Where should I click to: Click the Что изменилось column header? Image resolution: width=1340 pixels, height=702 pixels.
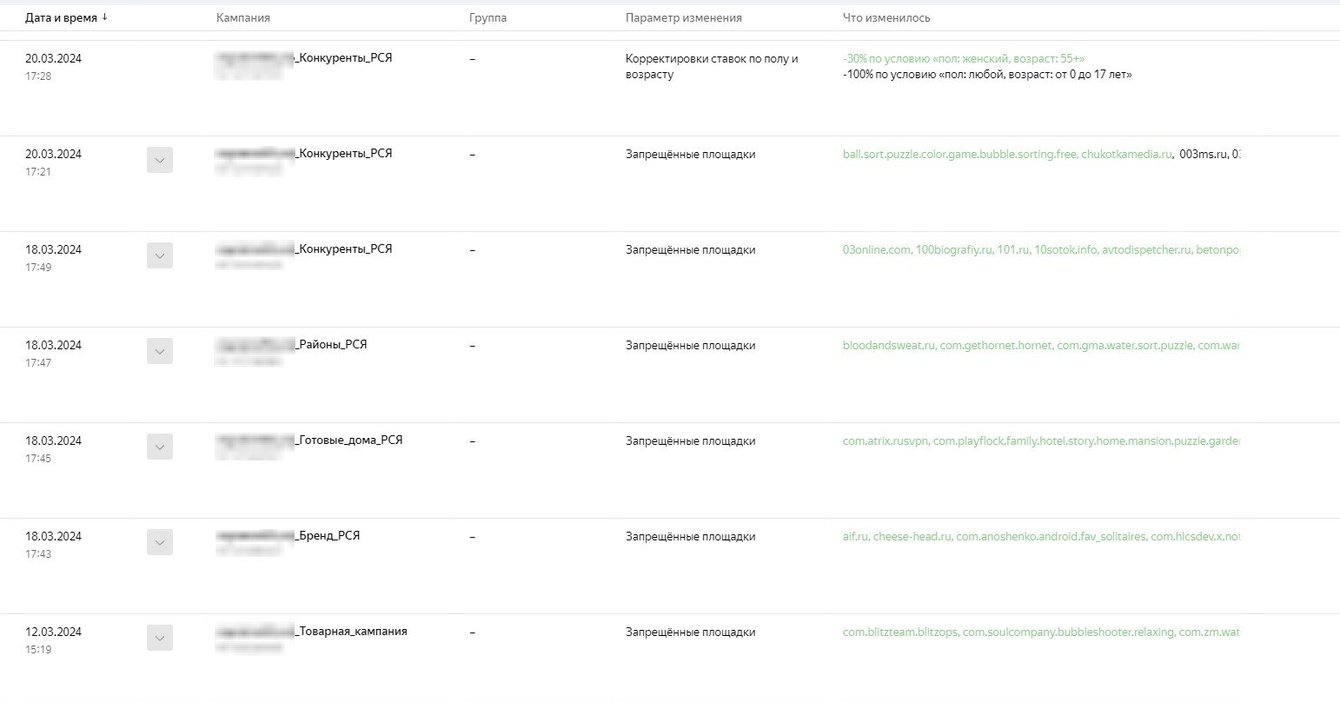pyautogui.click(x=886, y=18)
